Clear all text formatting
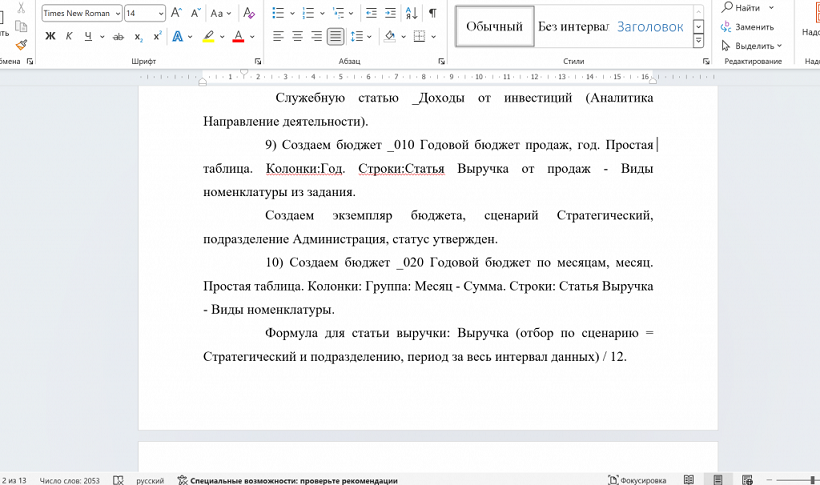The height and width of the screenshot is (485, 820). pos(249,13)
